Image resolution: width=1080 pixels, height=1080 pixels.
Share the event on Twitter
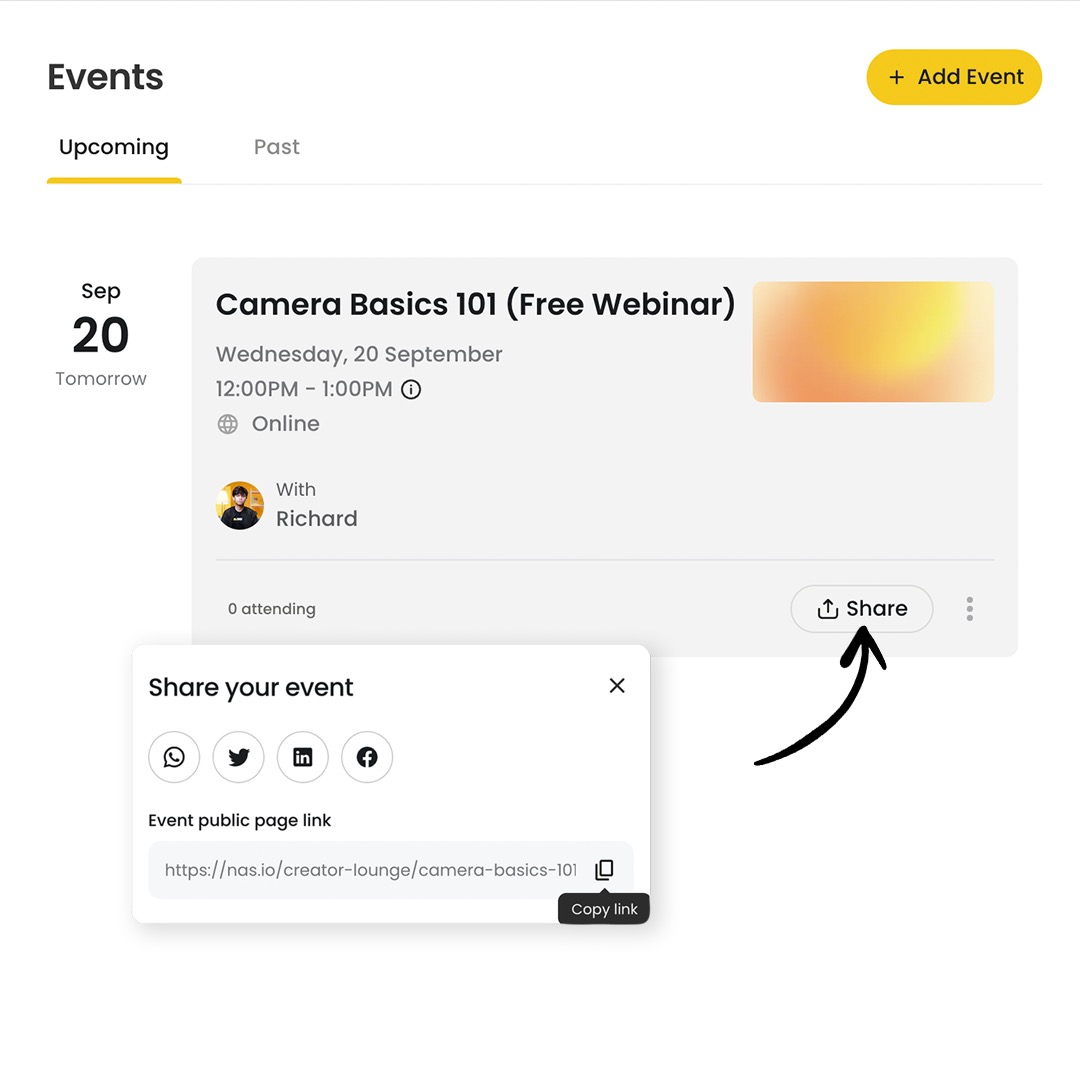[x=238, y=757]
